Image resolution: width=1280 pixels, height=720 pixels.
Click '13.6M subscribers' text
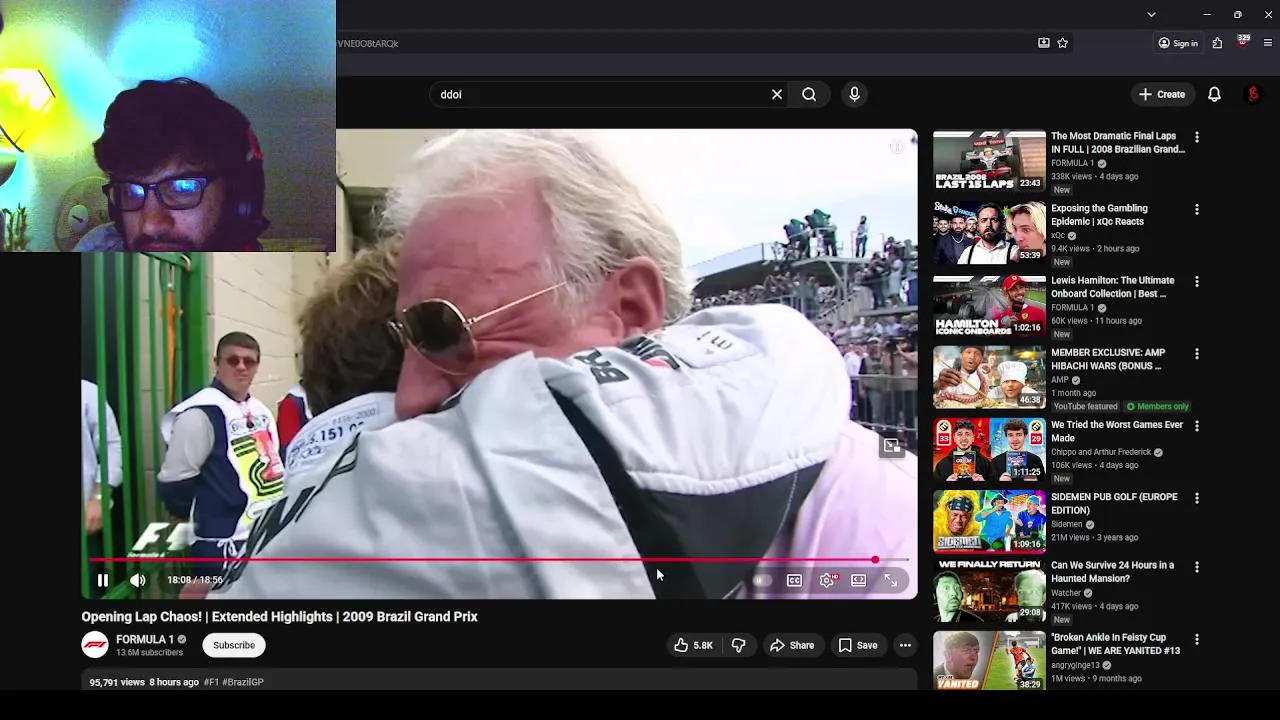149,653
